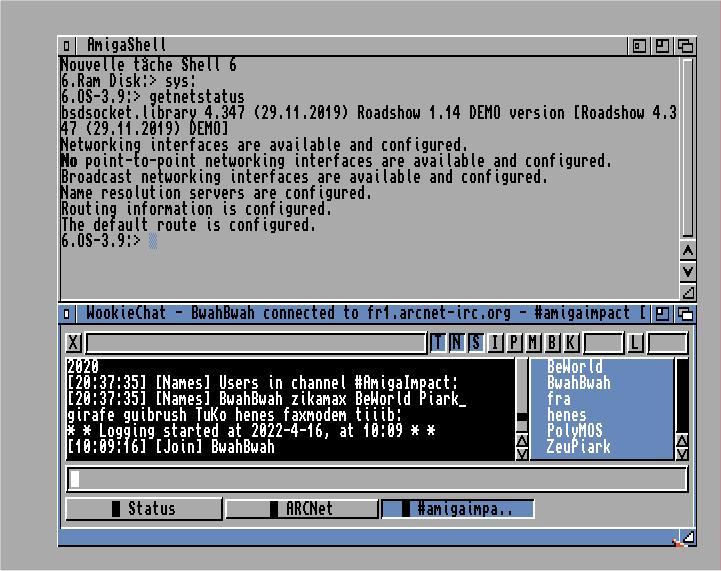The width and height of the screenshot is (721, 571).
Task: Click the chat log scrollbar knob
Action: [522, 417]
